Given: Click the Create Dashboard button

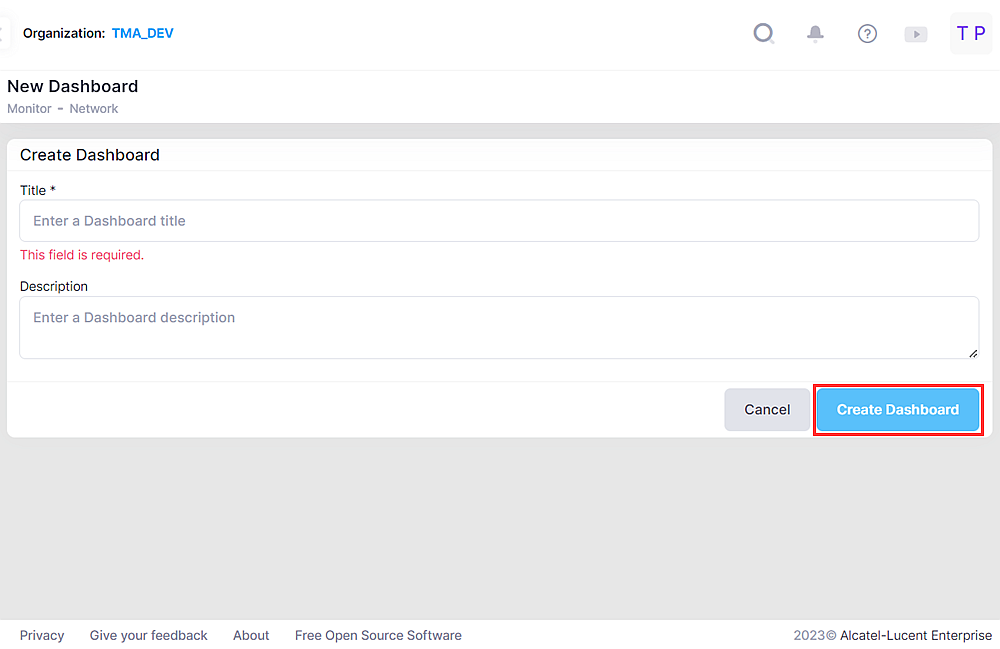Looking at the screenshot, I should 897,410.
